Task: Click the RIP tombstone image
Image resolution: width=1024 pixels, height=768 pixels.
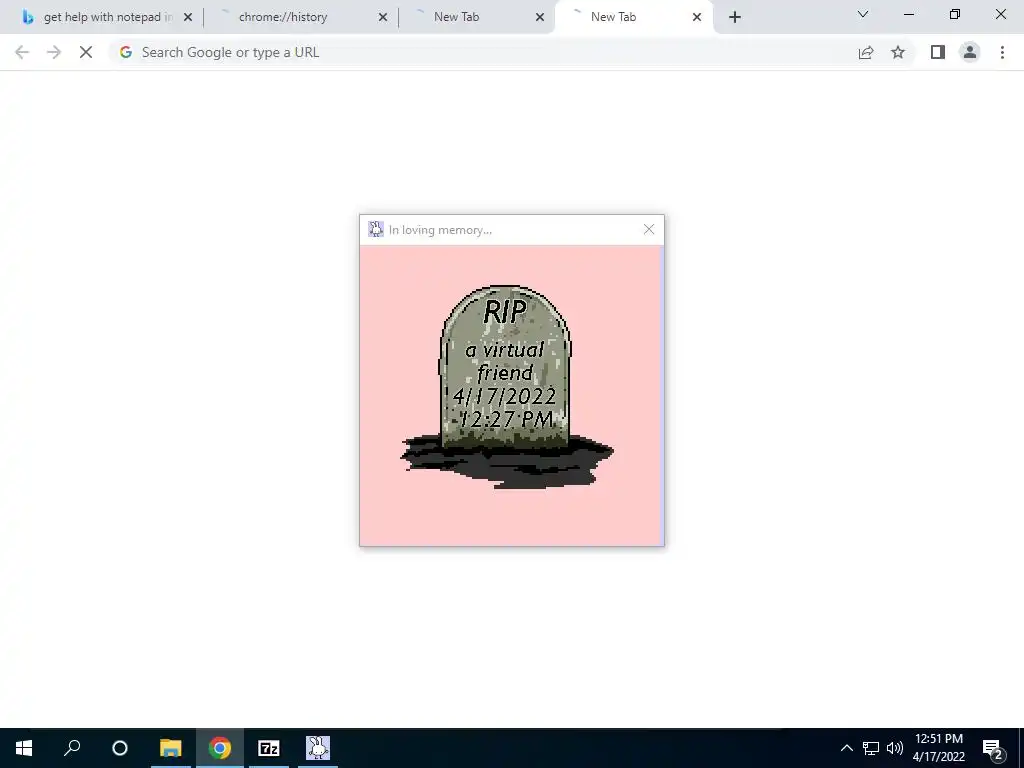Action: (507, 387)
